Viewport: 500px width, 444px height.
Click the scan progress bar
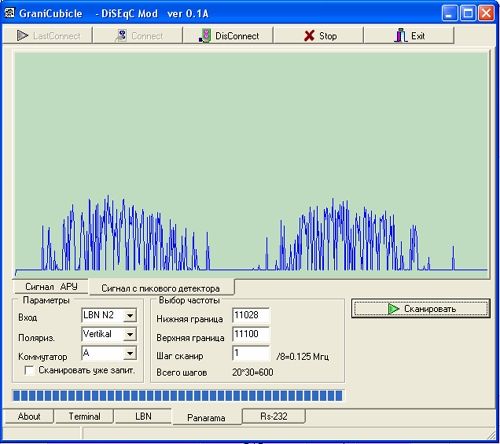178,396
